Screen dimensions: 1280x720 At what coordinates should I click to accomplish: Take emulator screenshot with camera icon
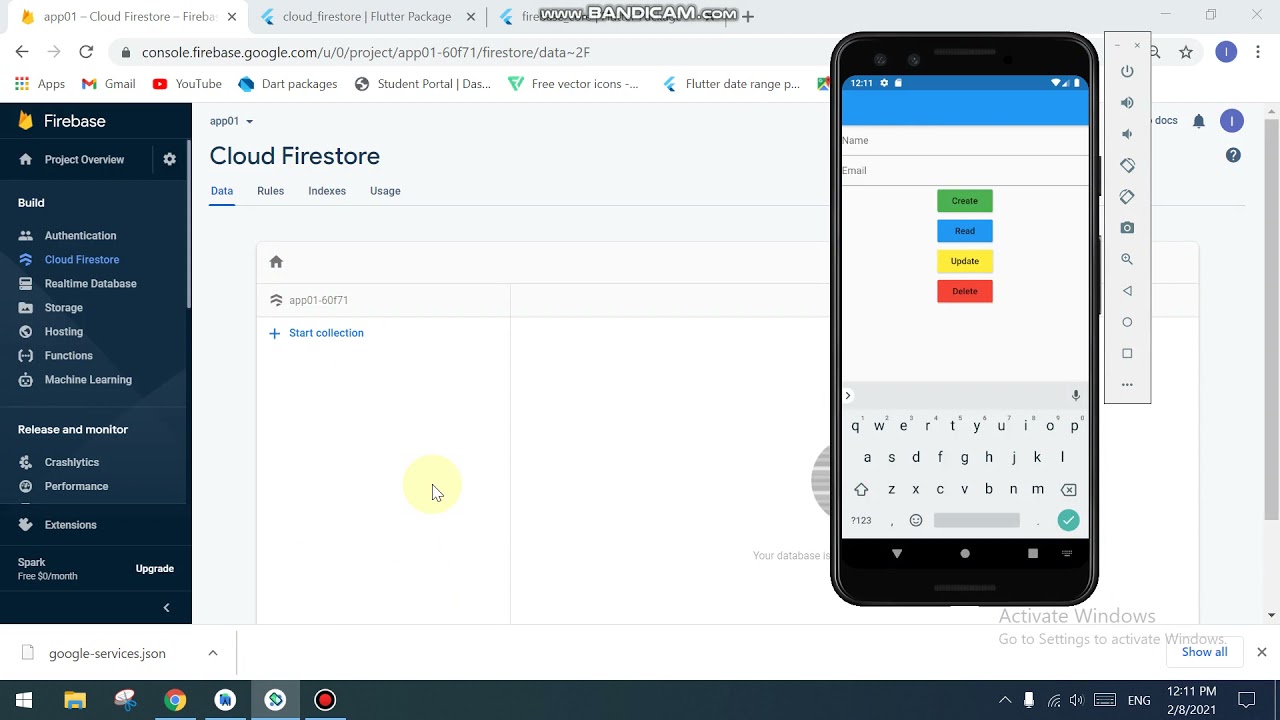(1127, 228)
